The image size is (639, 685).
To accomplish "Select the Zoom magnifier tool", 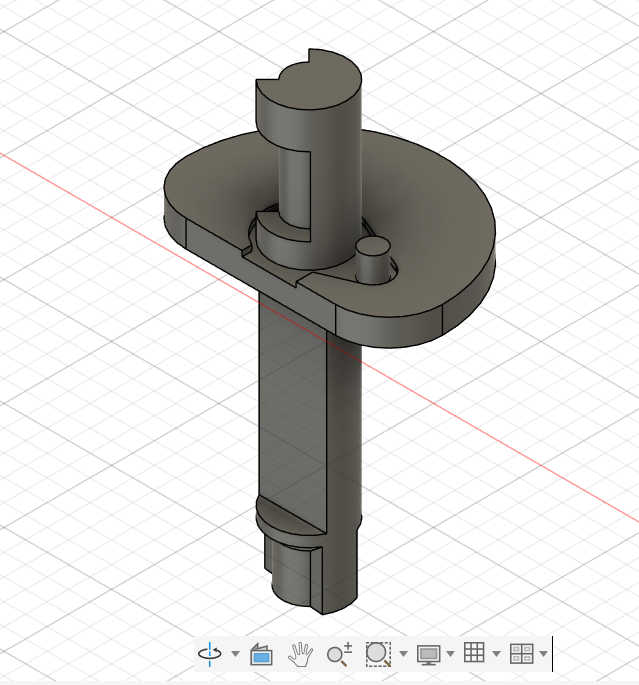I will [x=339, y=654].
